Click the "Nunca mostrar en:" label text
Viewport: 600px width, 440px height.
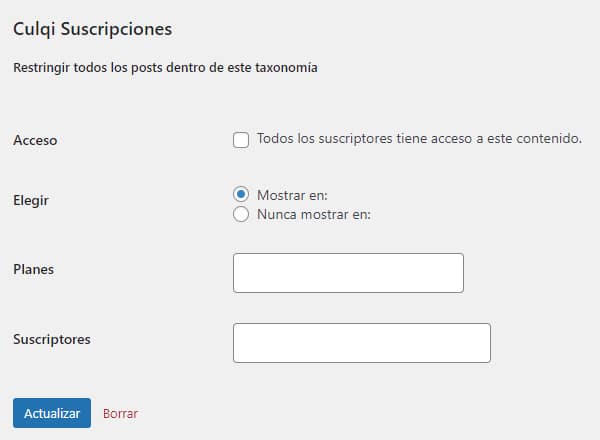click(x=313, y=214)
